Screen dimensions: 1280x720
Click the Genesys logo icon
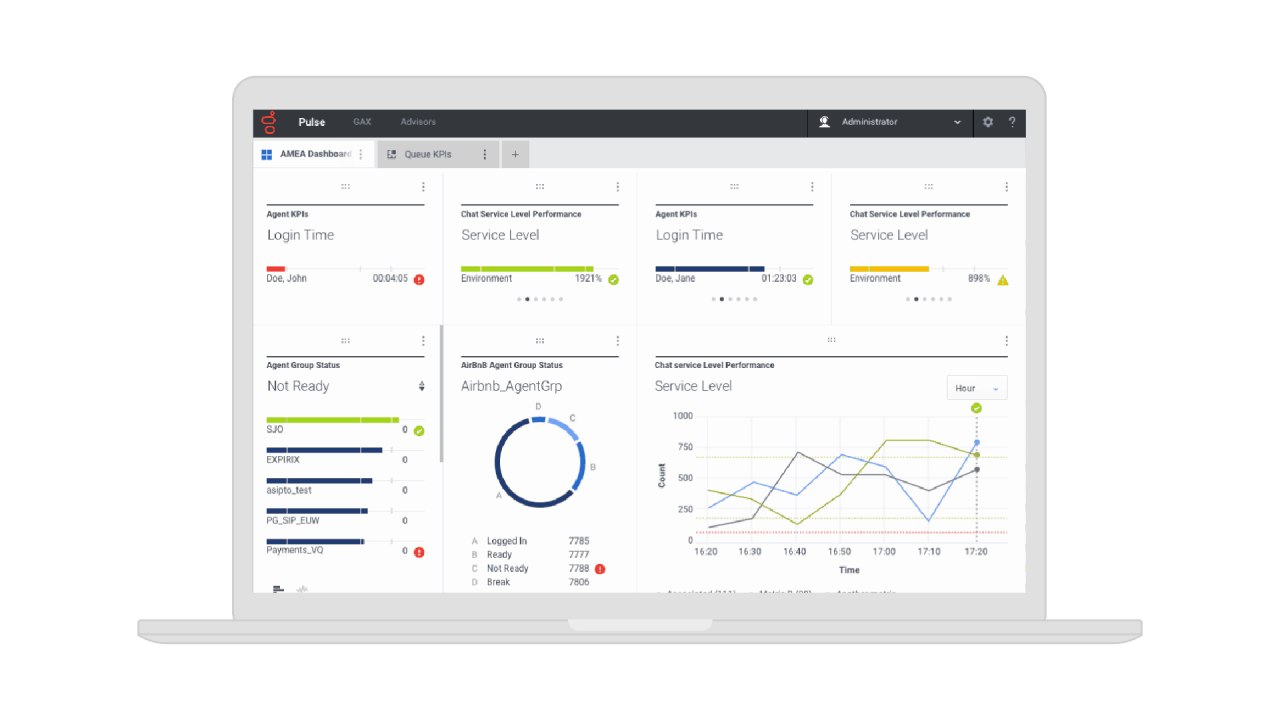(x=268, y=122)
